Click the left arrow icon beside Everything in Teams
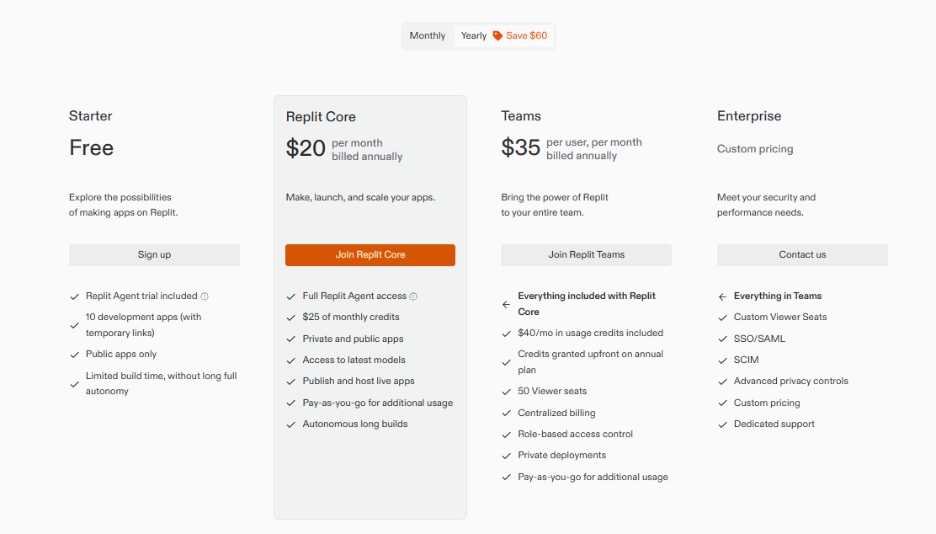The width and height of the screenshot is (936, 534). tap(722, 297)
